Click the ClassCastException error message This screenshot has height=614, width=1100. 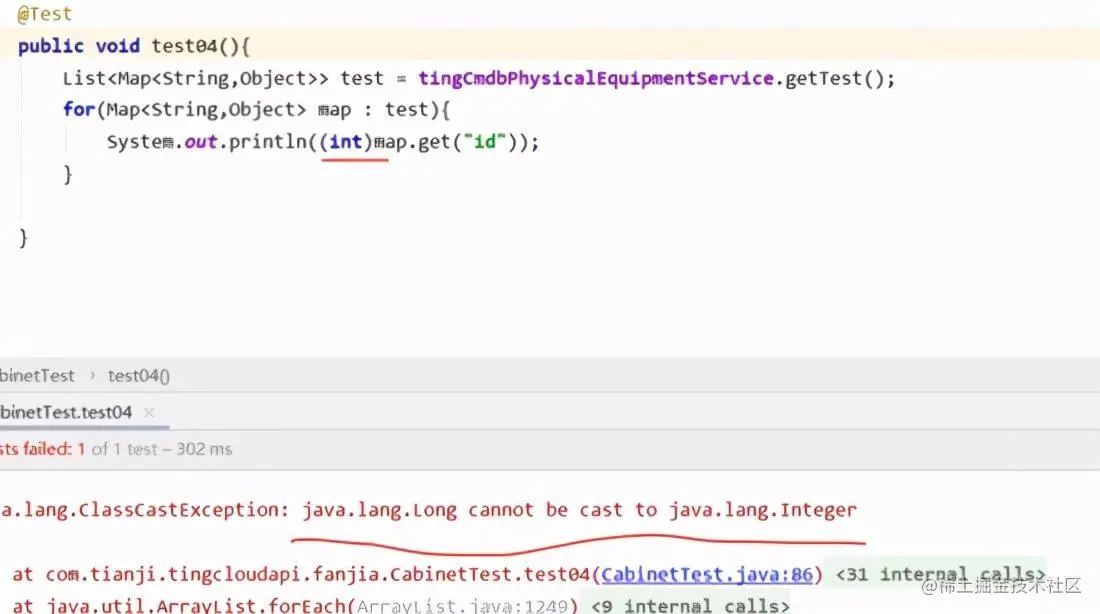click(x=430, y=510)
